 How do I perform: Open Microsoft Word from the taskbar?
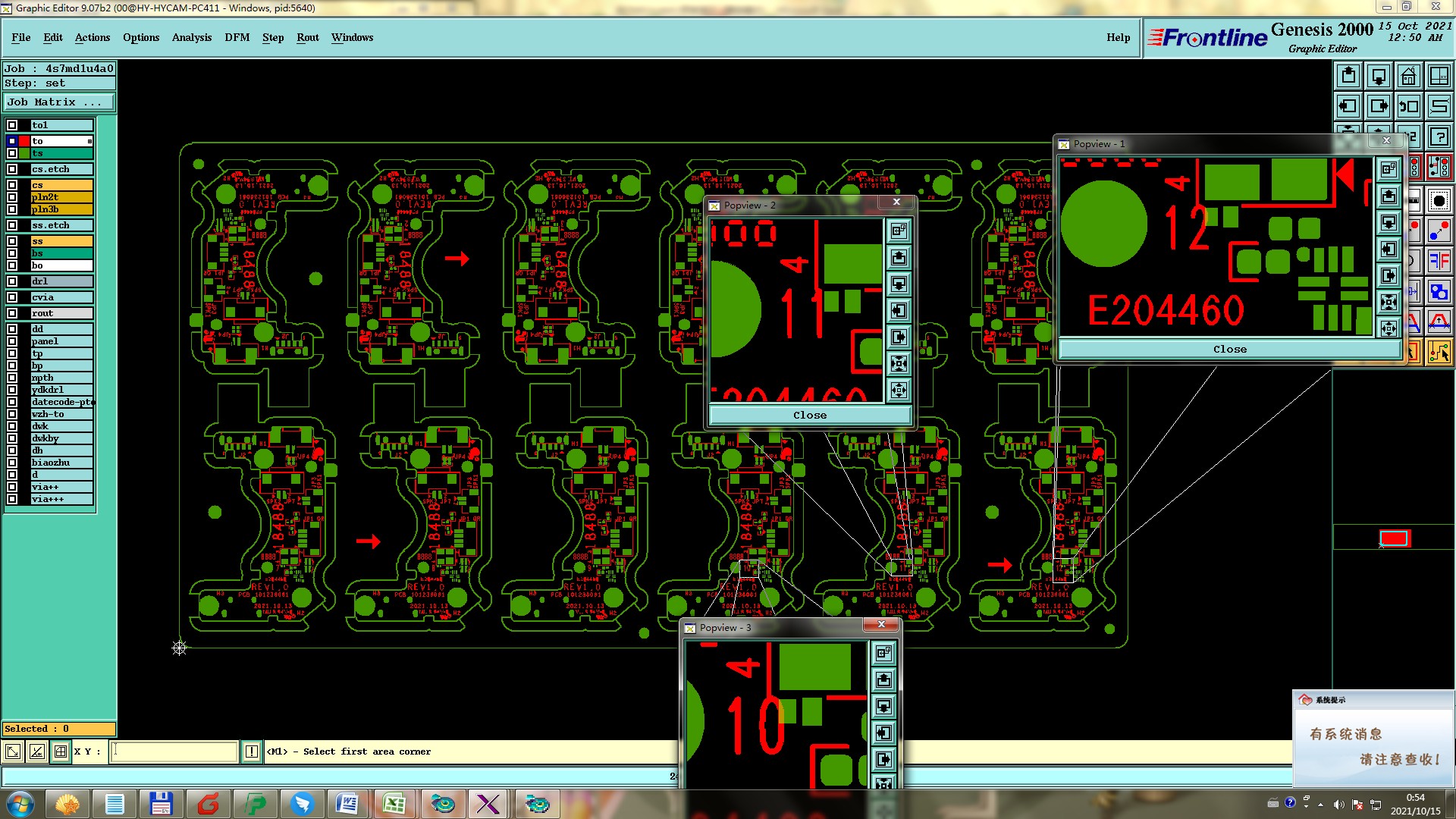click(347, 803)
